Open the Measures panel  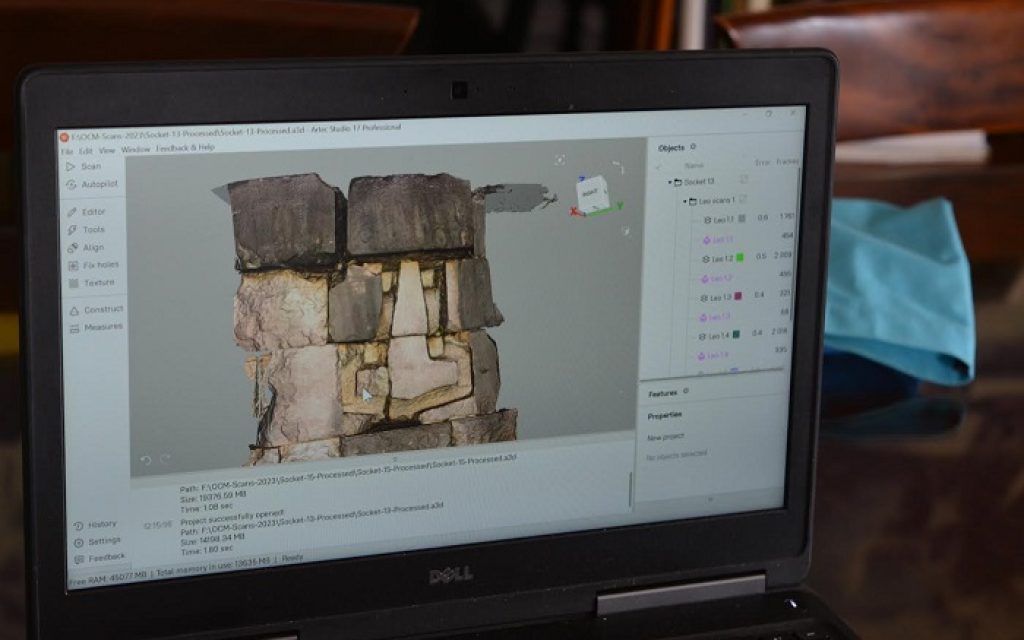[x=102, y=327]
